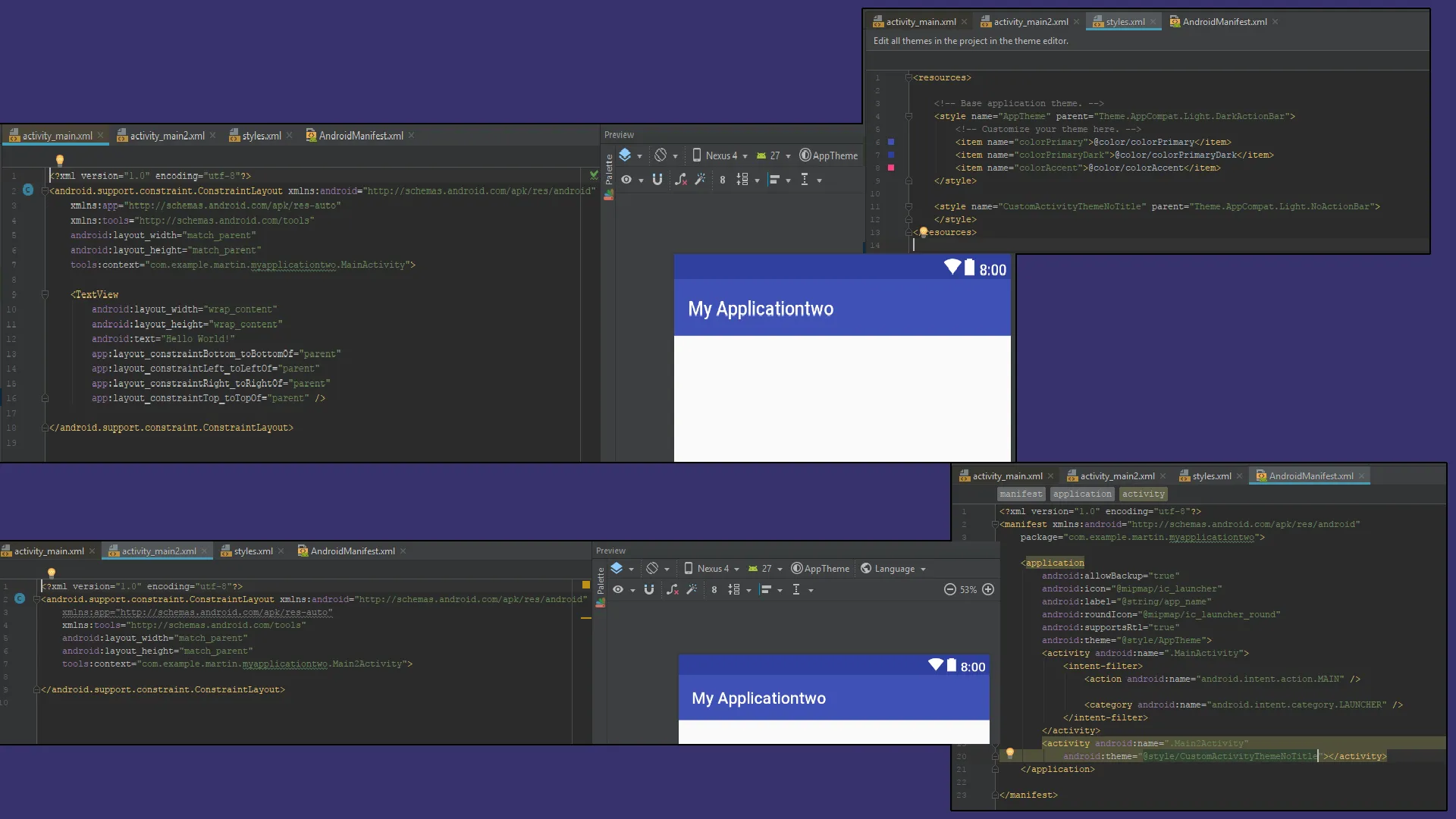Click default margins '8' in activity_main2.xml preview toolbar
1456x819 pixels.
(714, 589)
